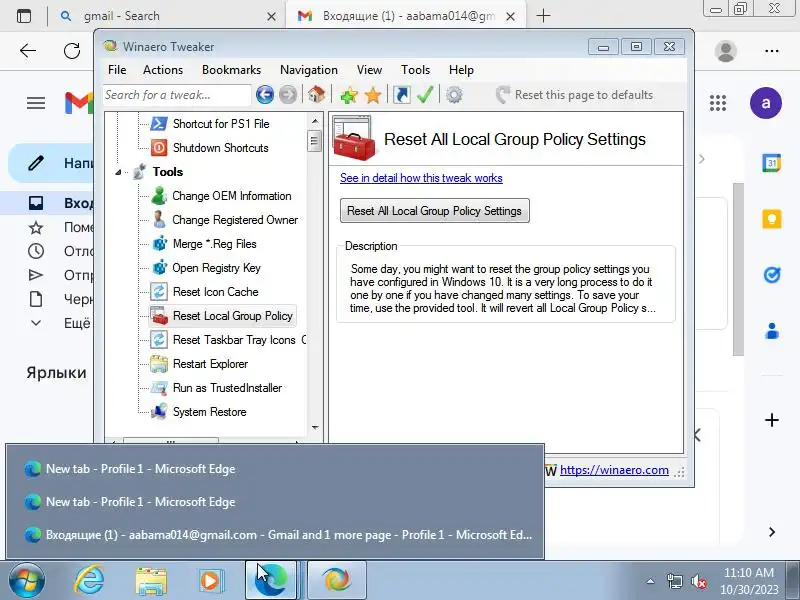Open the Help menu
The height and width of the screenshot is (600, 800).
pos(461,70)
